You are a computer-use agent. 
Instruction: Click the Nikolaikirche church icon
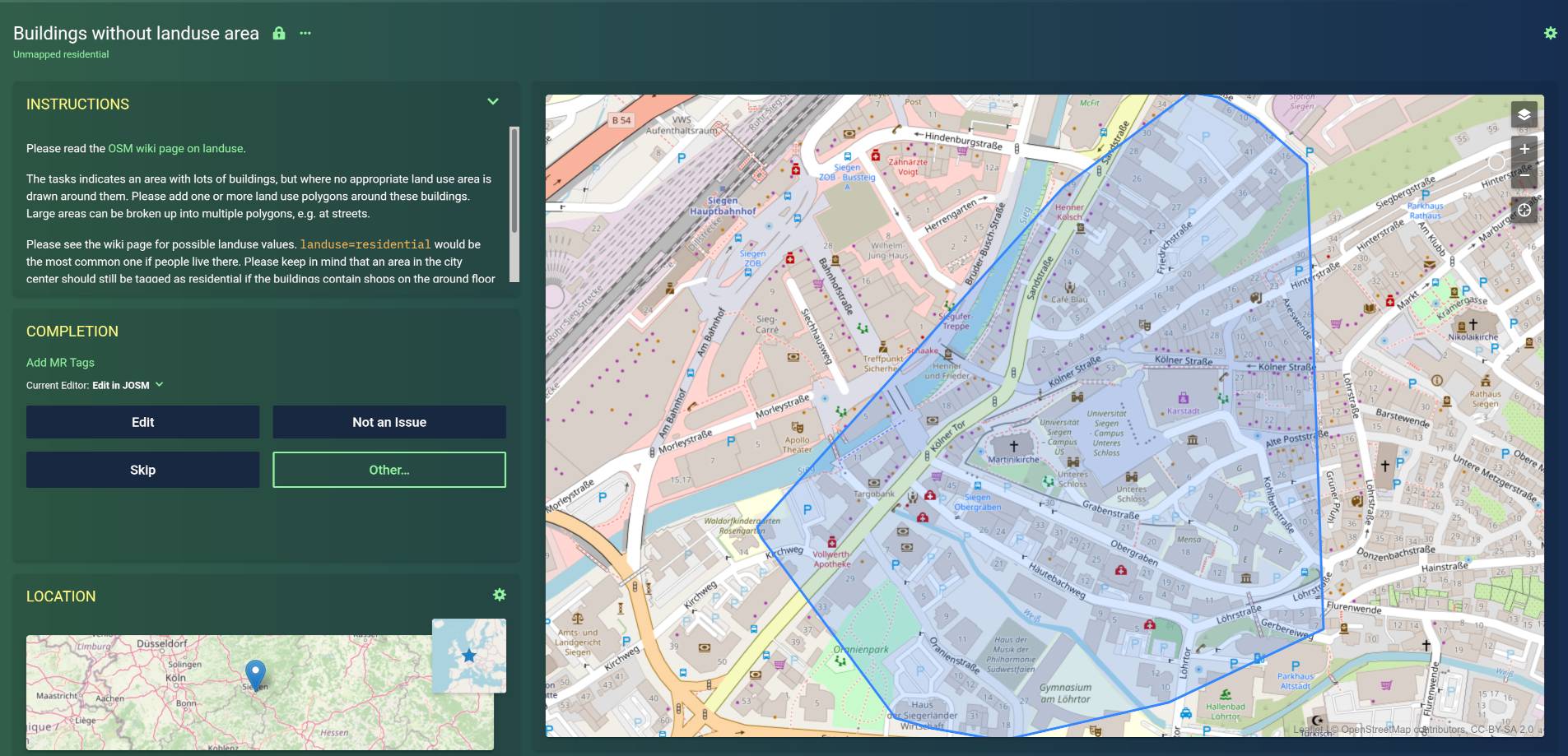pyautogui.click(x=1473, y=325)
